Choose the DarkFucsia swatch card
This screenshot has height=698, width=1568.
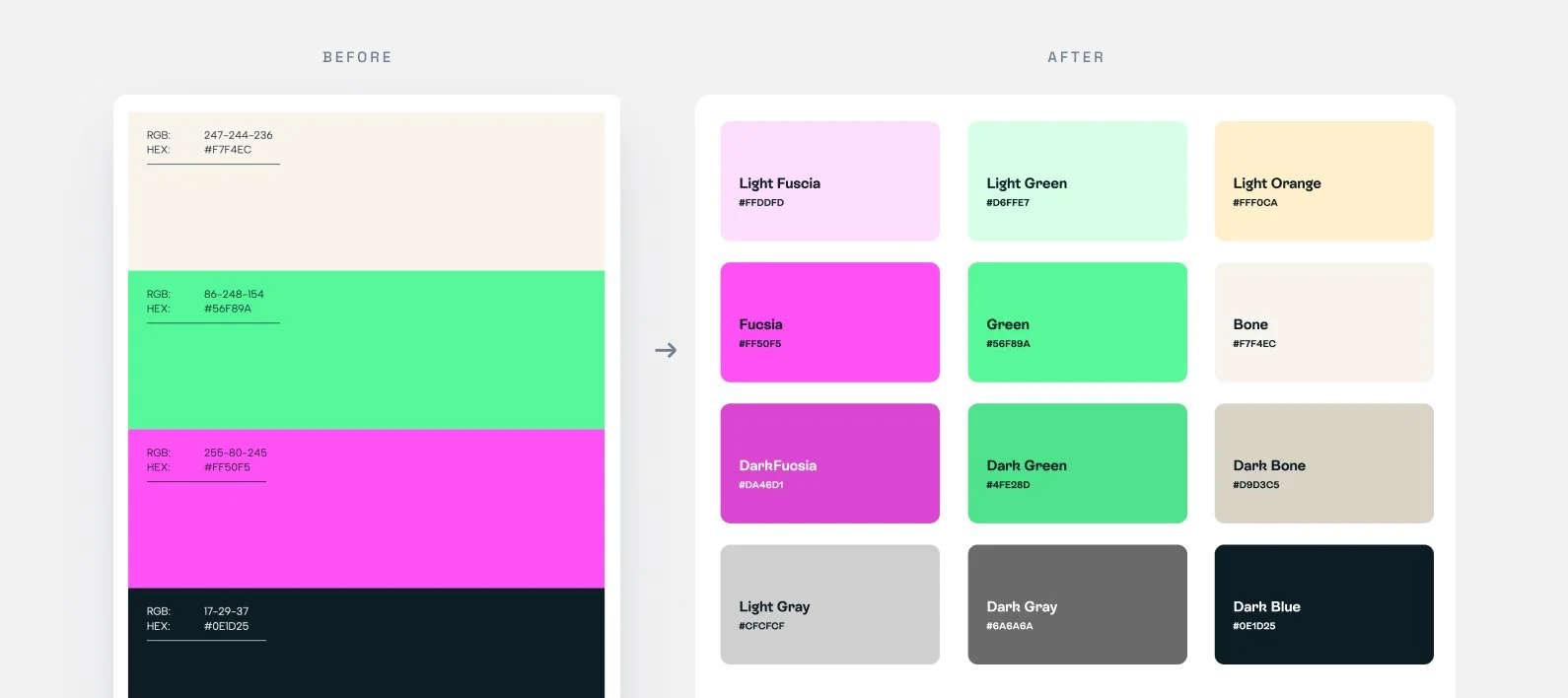click(x=829, y=463)
